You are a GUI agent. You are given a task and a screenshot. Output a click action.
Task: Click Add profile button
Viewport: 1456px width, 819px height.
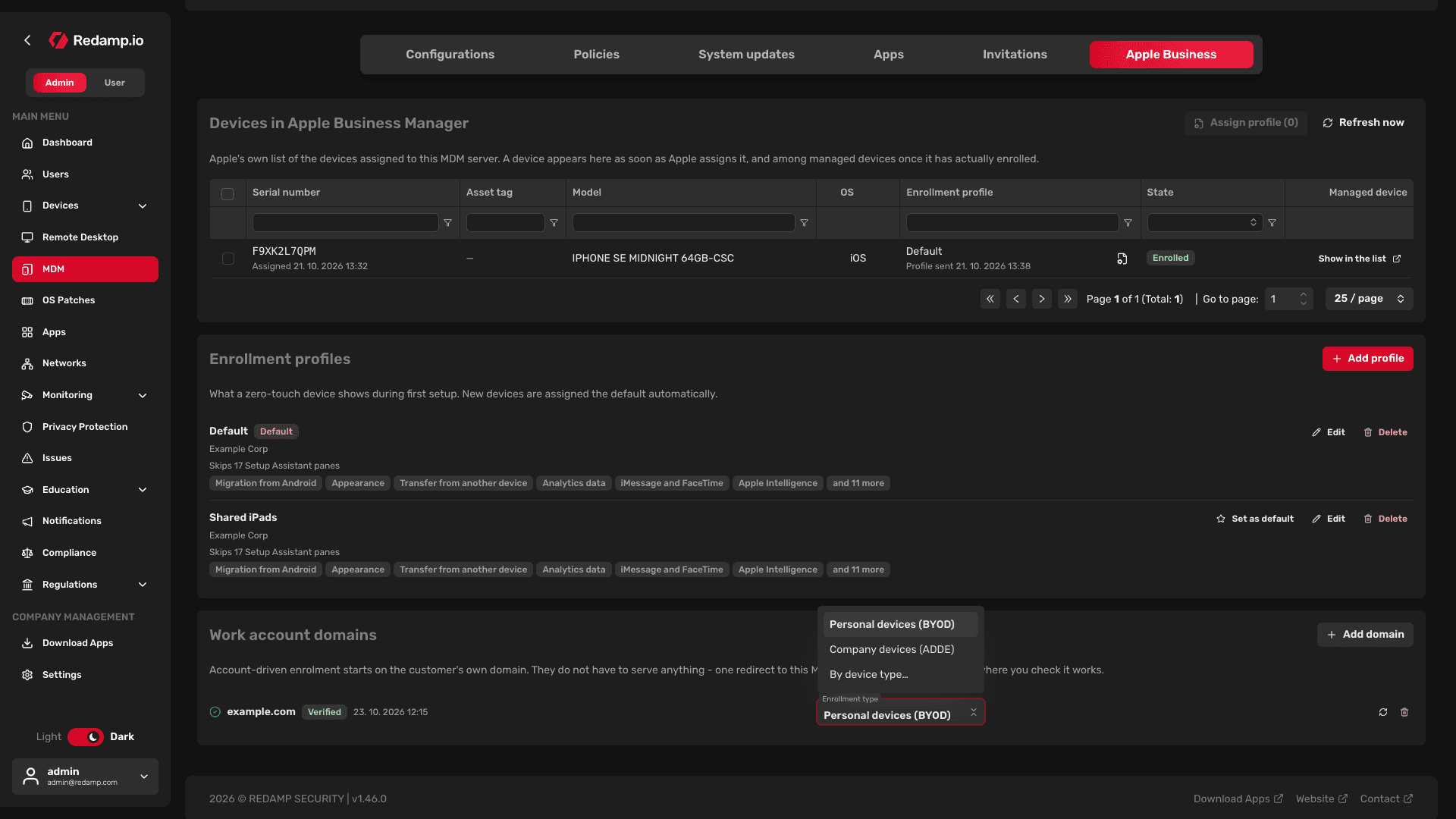(1368, 359)
